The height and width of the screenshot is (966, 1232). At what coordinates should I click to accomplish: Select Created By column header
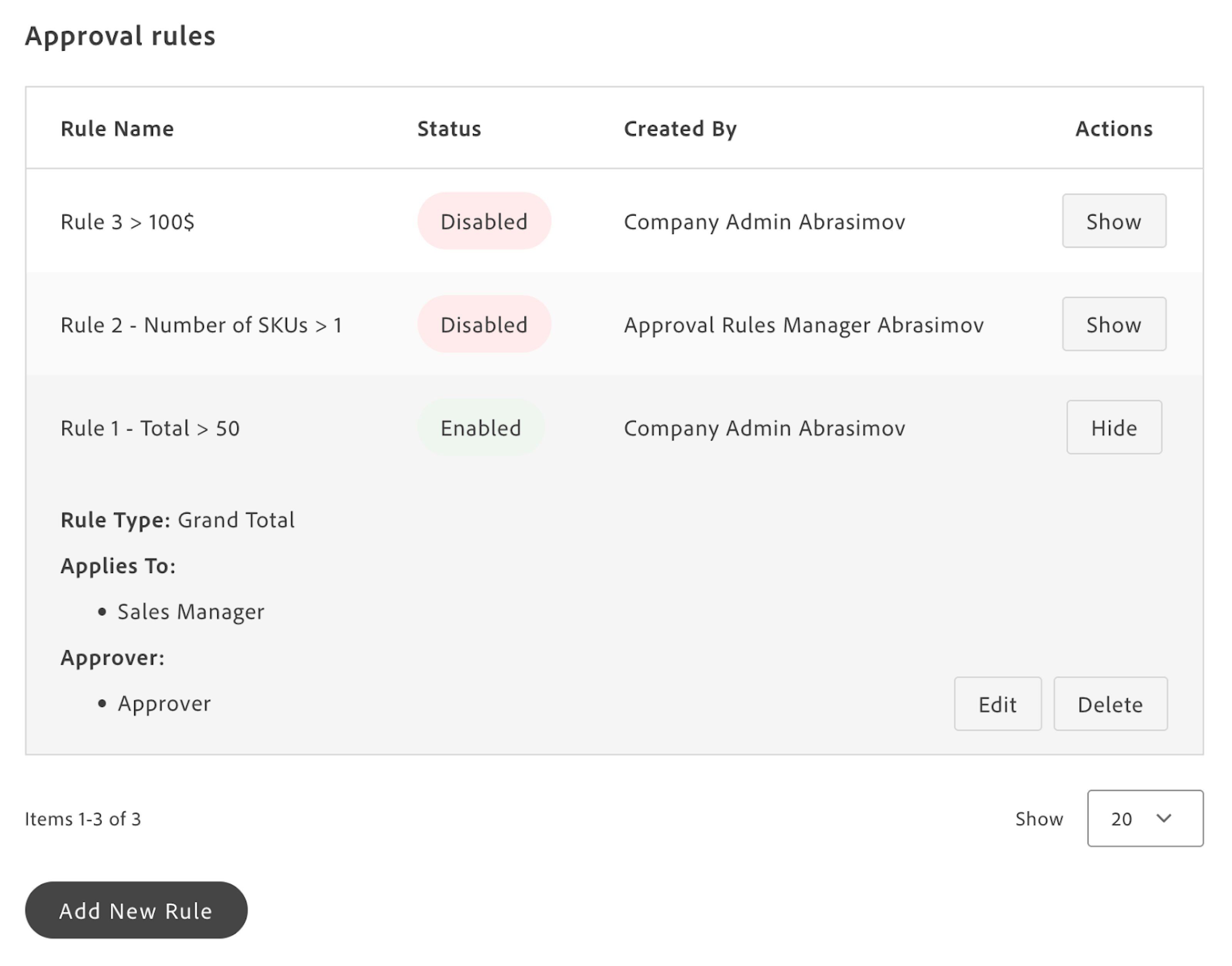pos(680,129)
